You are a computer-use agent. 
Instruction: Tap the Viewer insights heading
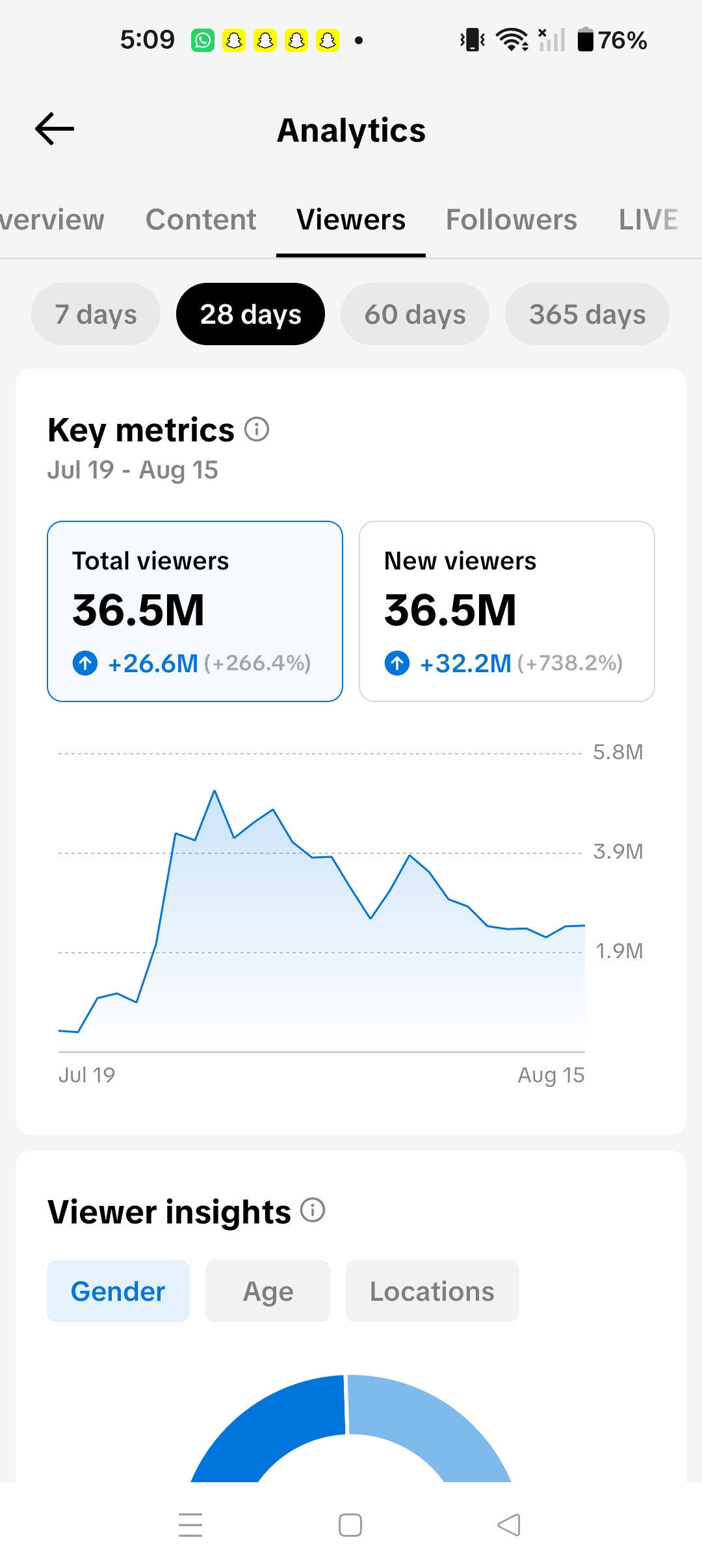click(x=169, y=1212)
